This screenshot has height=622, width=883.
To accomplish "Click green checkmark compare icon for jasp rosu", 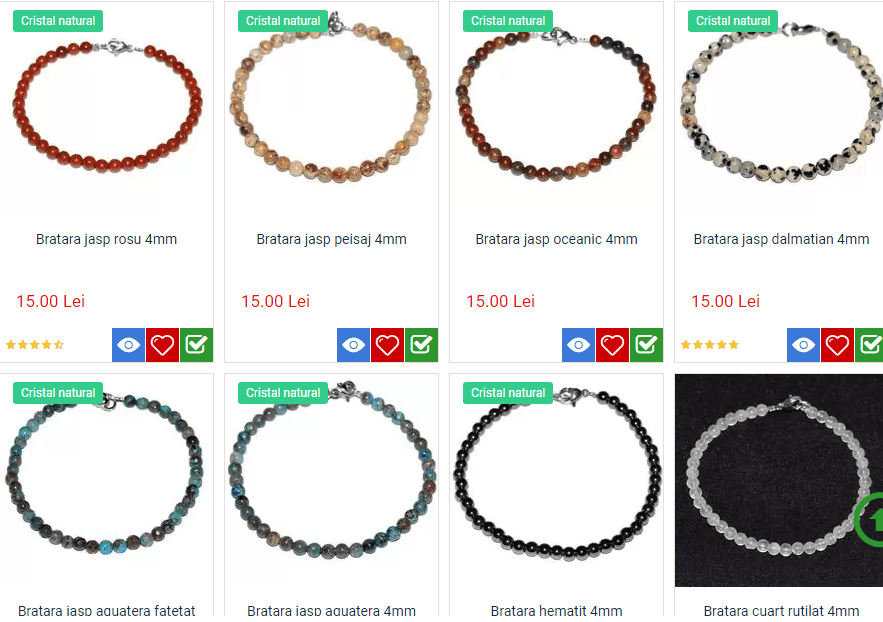I will (197, 344).
